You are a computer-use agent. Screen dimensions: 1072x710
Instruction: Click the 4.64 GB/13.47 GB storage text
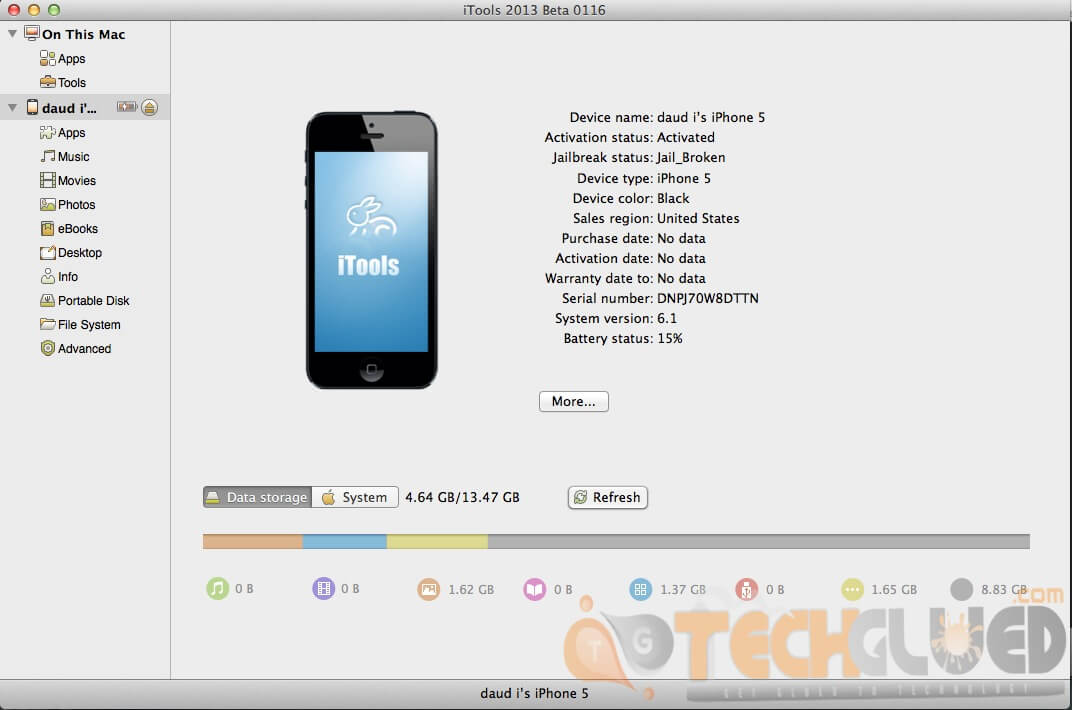click(x=462, y=497)
